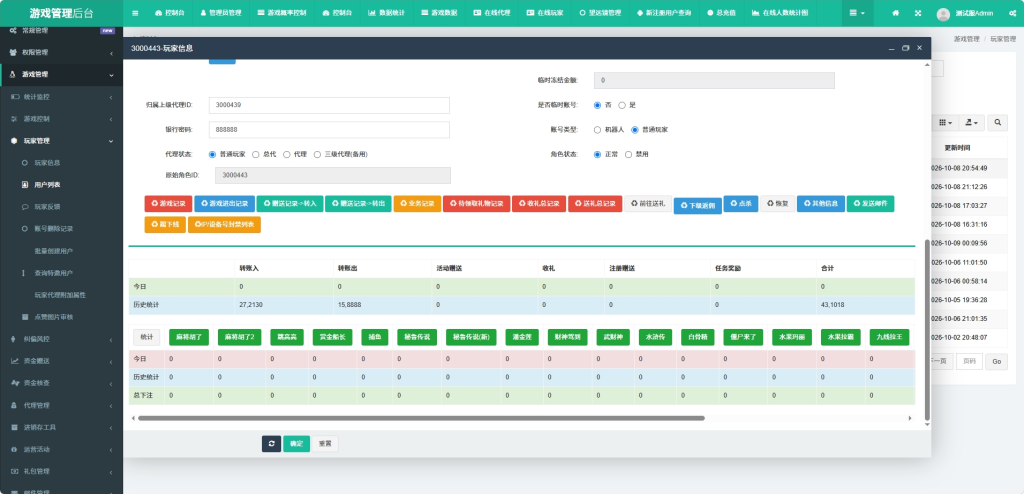Select 正常 role status
The image size is (1024, 494).
pos(598,154)
